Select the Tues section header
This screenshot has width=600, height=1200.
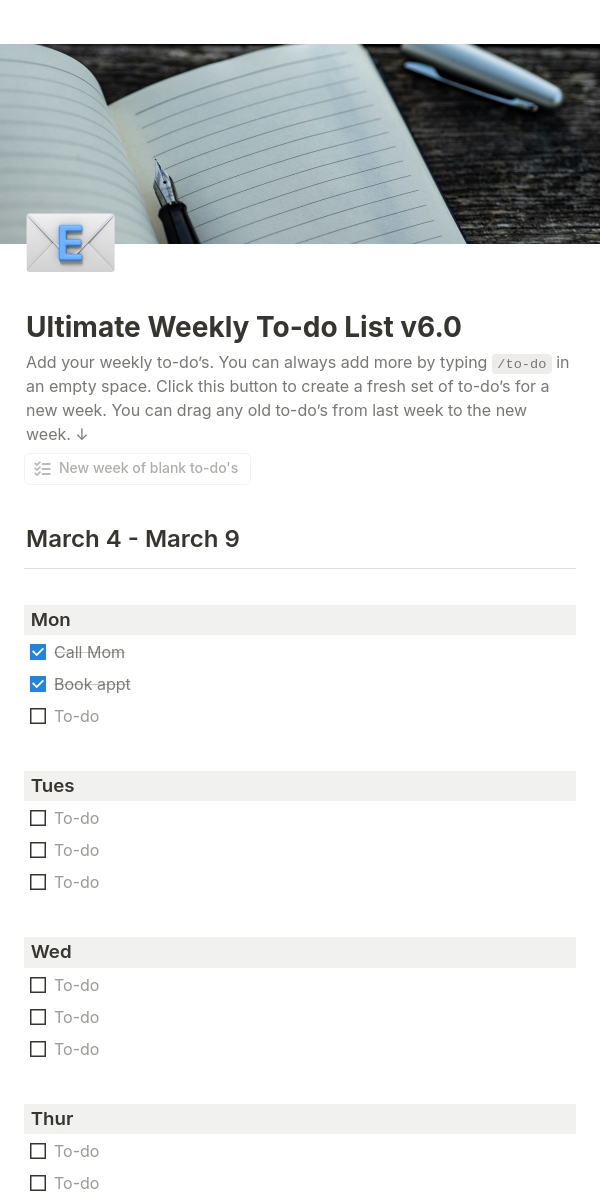pyautogui.click(x=300, y=786)
